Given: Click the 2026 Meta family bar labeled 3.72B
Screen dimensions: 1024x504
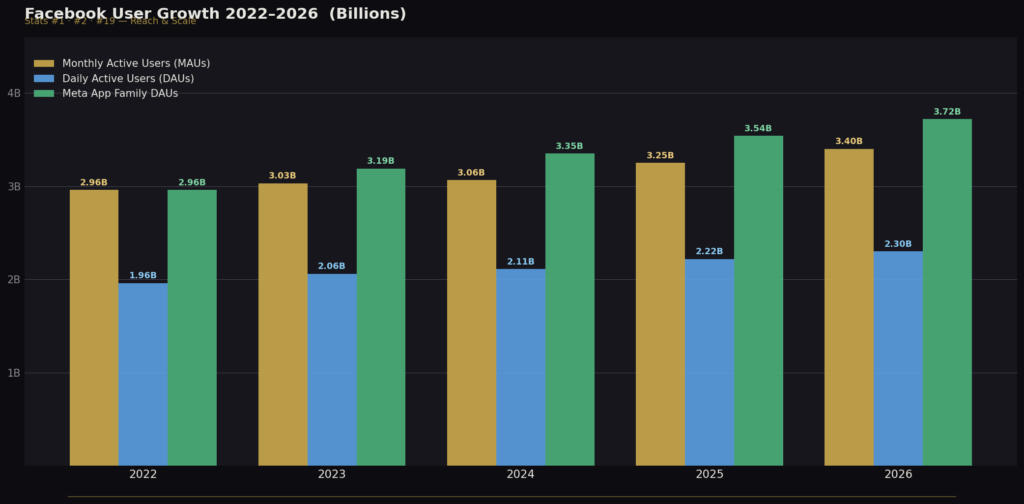Looking at the screenshot, I should click(x=947, y=292).
